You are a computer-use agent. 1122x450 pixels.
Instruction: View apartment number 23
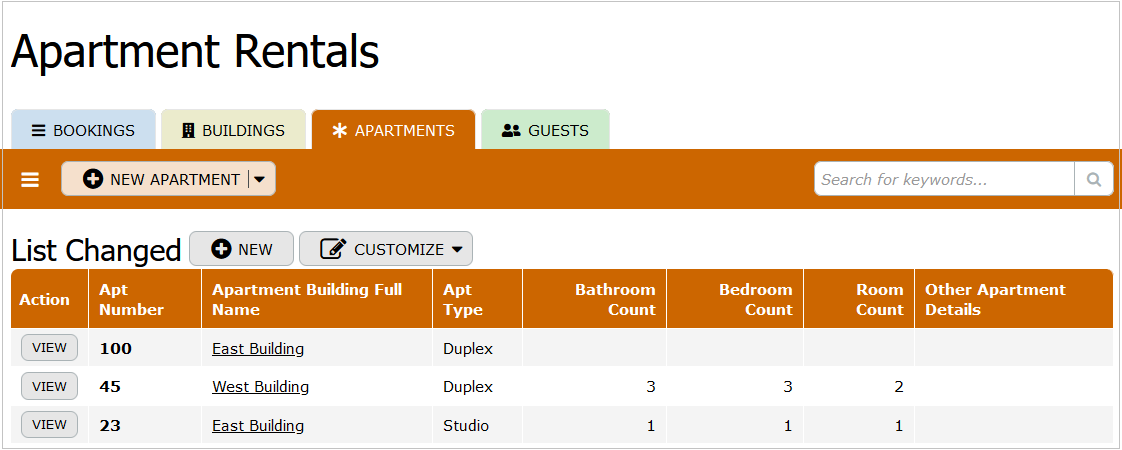[x=49, y=424]
